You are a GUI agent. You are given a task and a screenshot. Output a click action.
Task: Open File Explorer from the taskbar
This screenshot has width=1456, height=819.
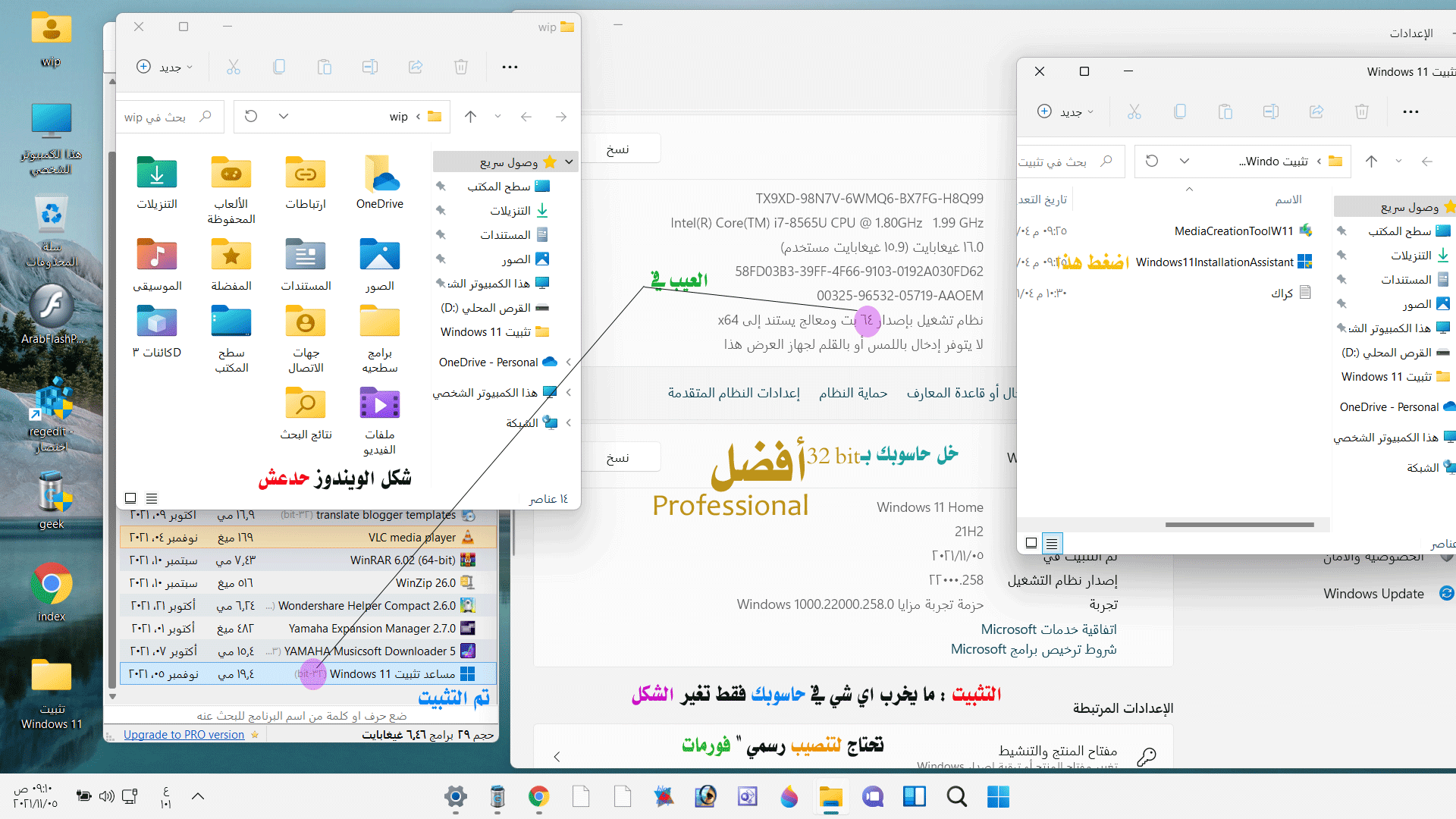pos(830,796)
